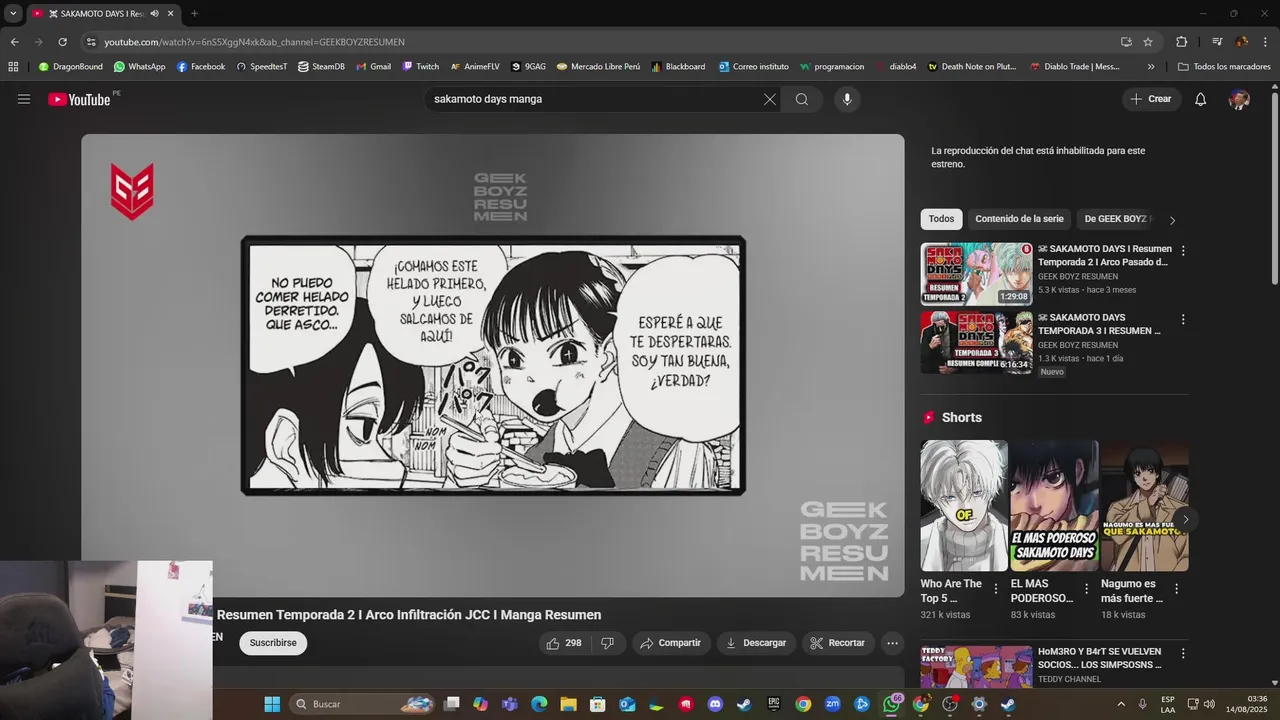Go back with browser back arrow

[14, 42]
